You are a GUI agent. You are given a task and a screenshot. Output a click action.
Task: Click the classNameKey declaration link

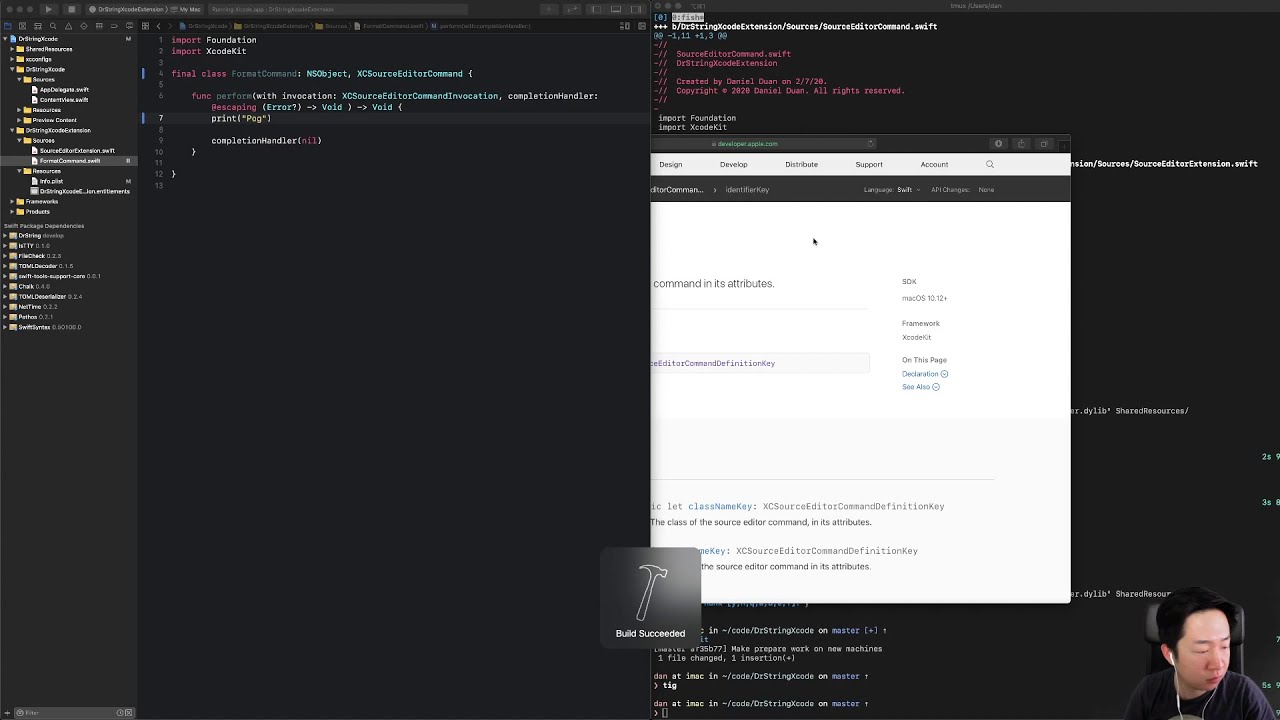720,507
